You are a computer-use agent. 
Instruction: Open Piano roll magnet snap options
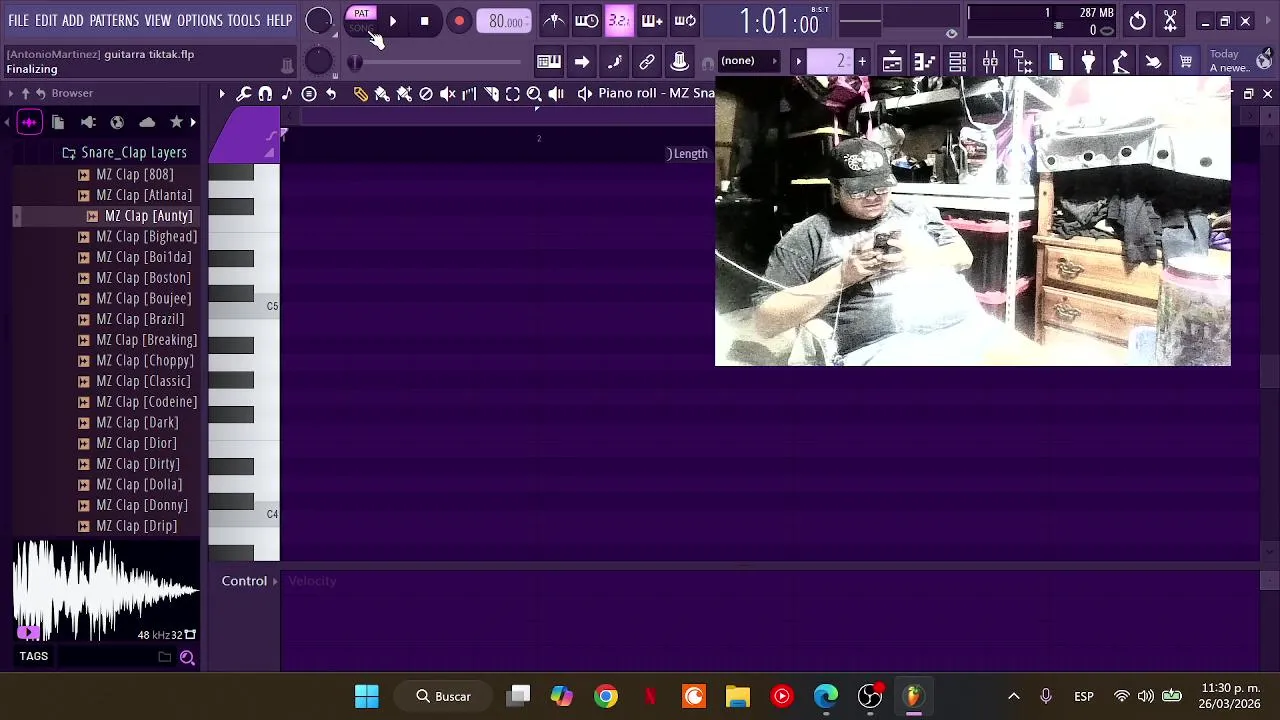[x=265, y=94]
